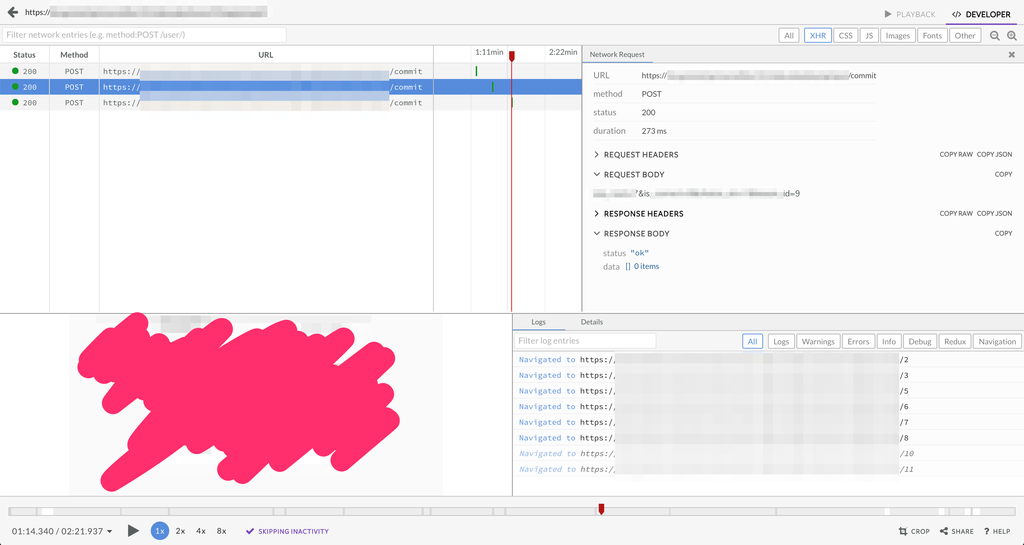Click the red playhead on bottom scrubber

(x=601, y=509)
